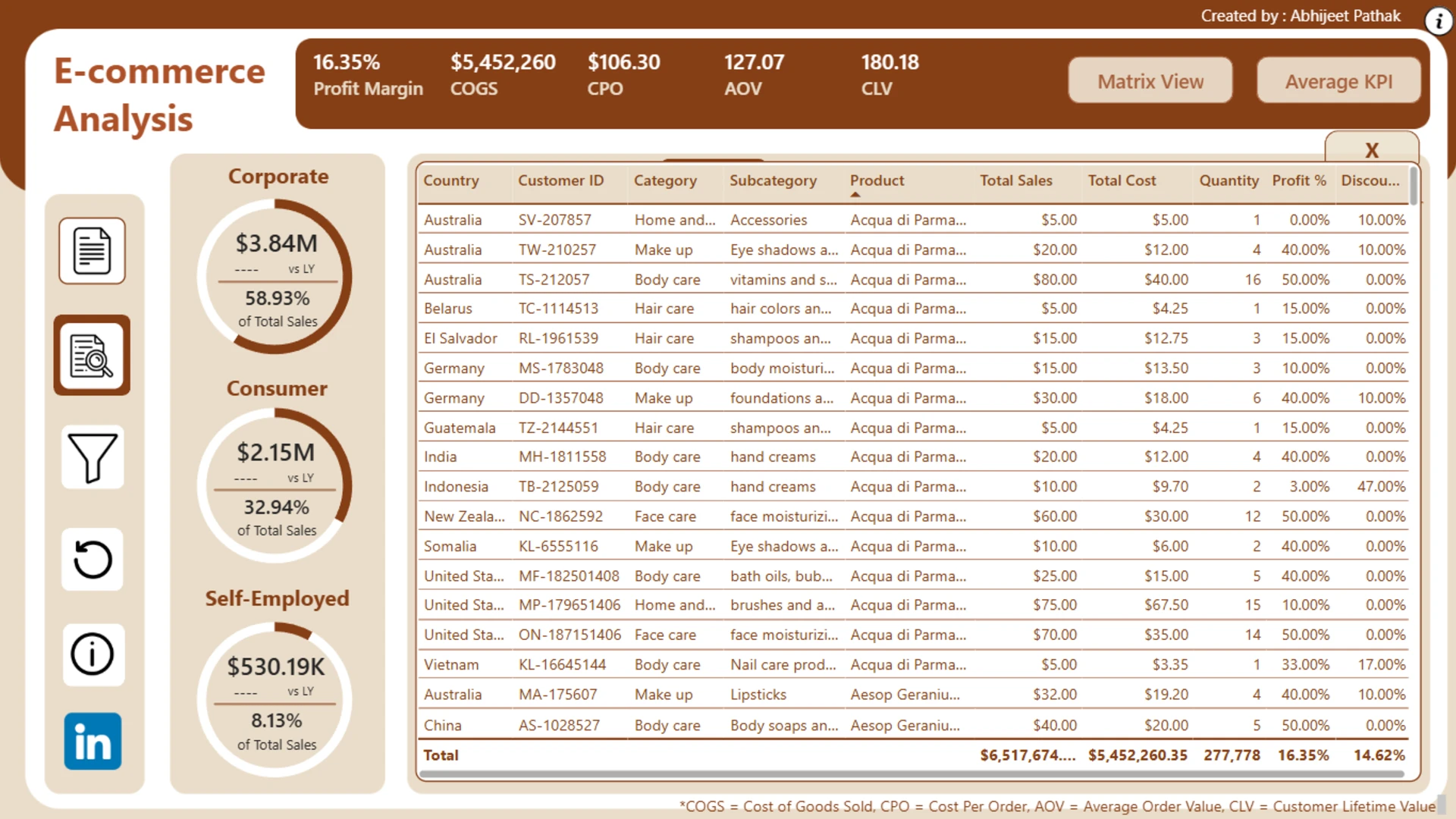Select the Somalia country cell
The height and width of the screenshot is (819, 1456).
450,546
